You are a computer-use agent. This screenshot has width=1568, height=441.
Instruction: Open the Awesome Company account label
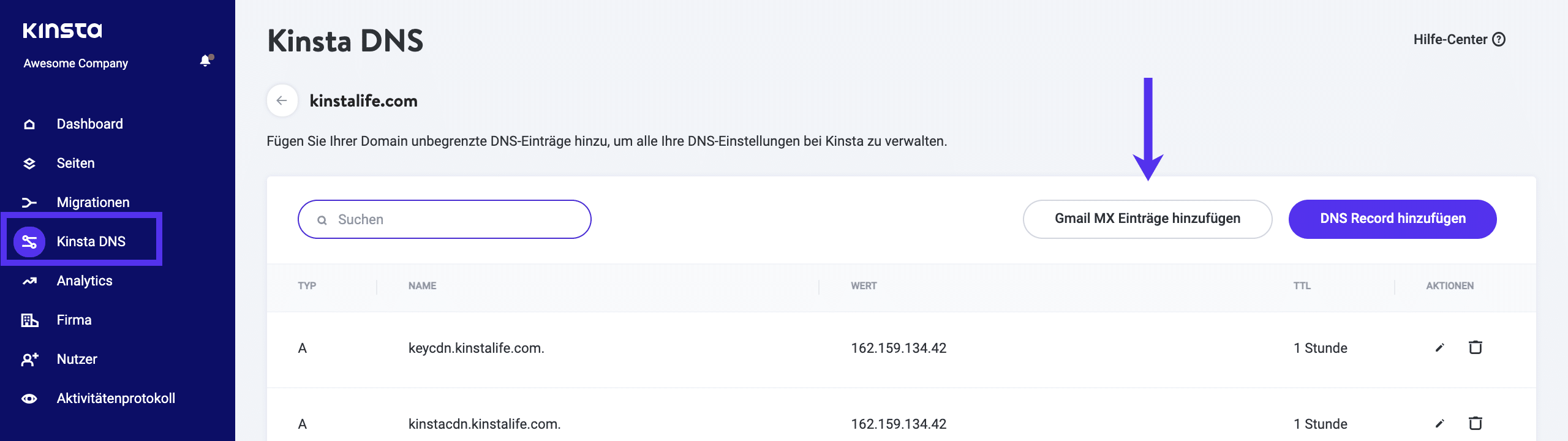[x=75, y=62]
